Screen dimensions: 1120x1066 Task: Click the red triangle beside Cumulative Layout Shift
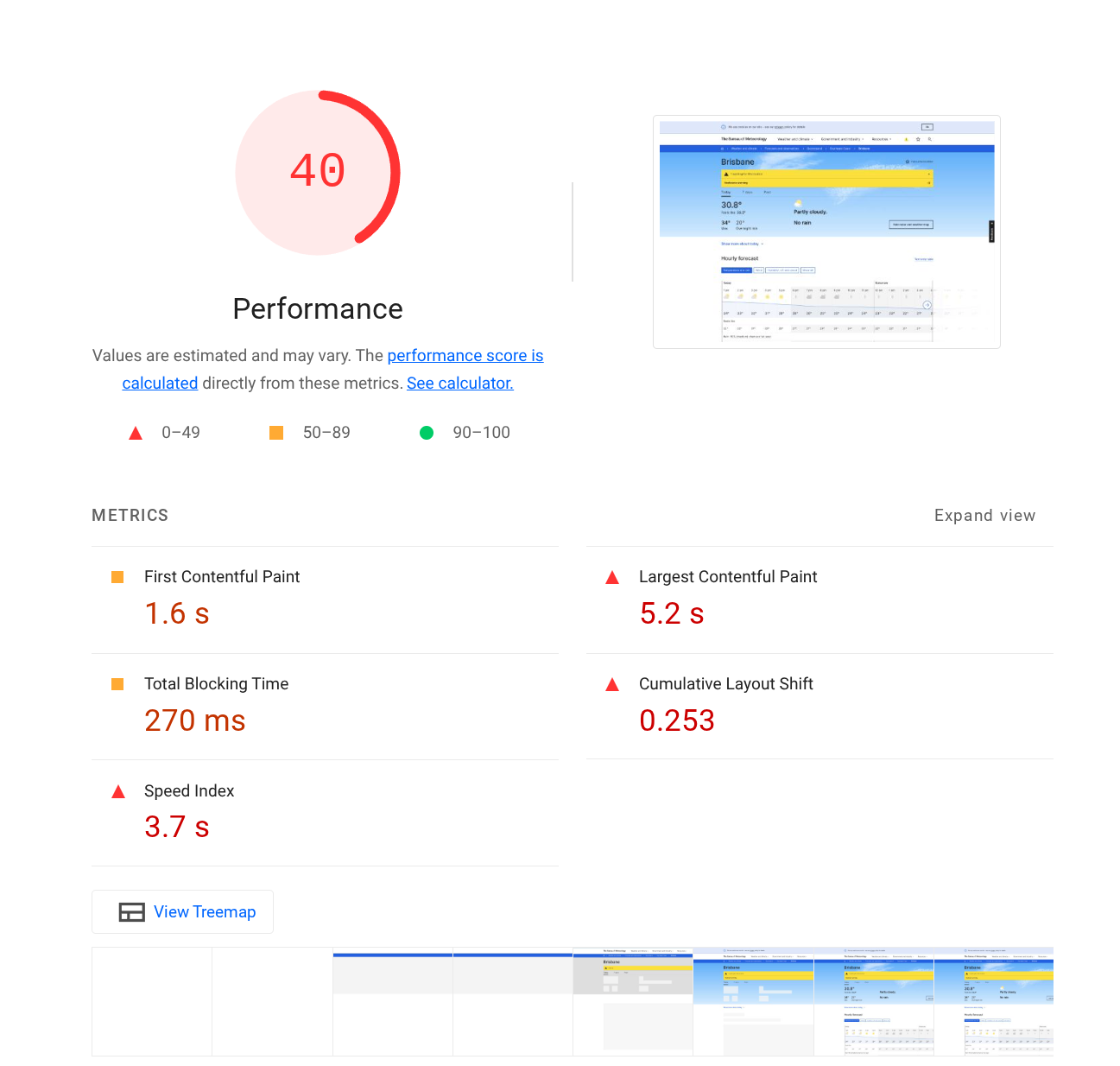point(612,684)
